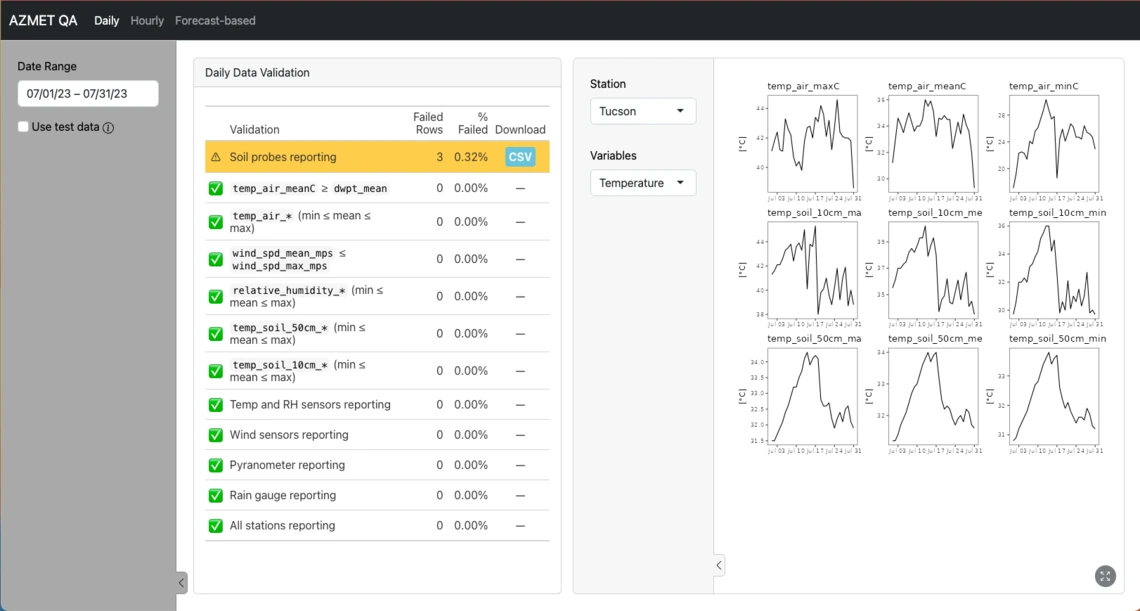Click the Validation column header
Viewport: 1140px width, 611px height.
(x=254, y=129)
